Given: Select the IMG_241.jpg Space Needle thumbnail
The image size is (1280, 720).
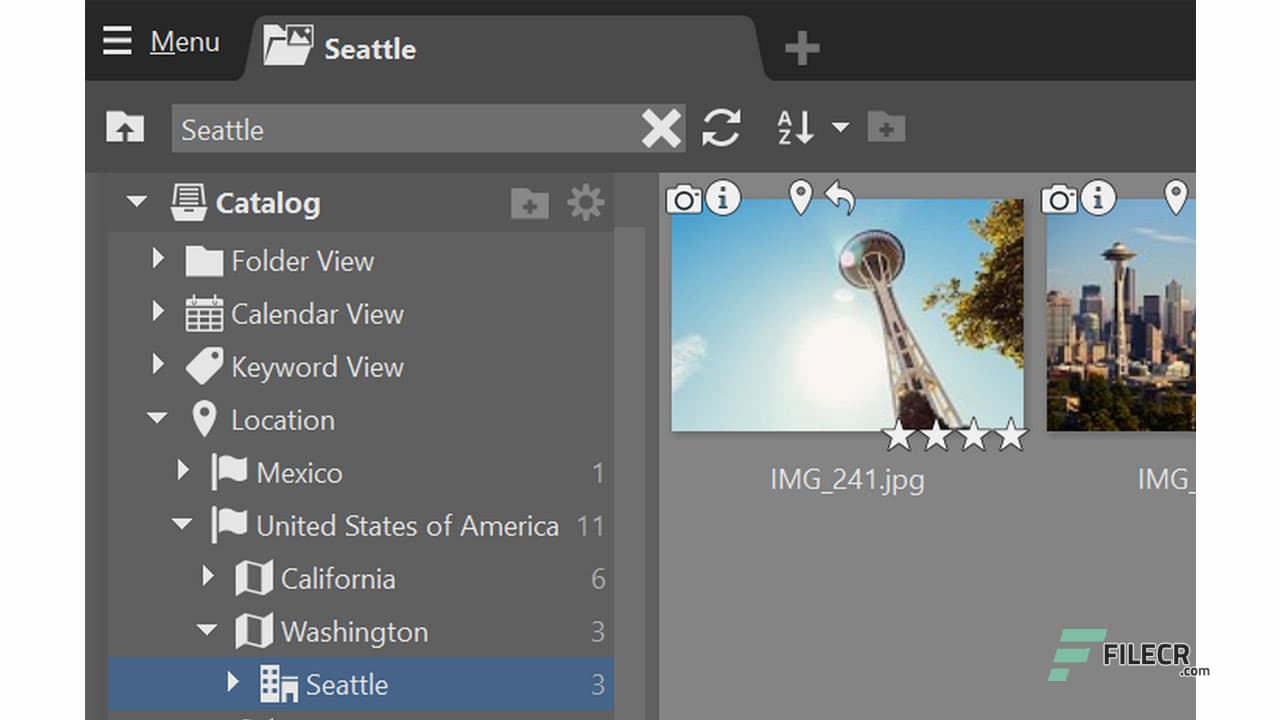Looking at the screenshot, I should [847, 315].
